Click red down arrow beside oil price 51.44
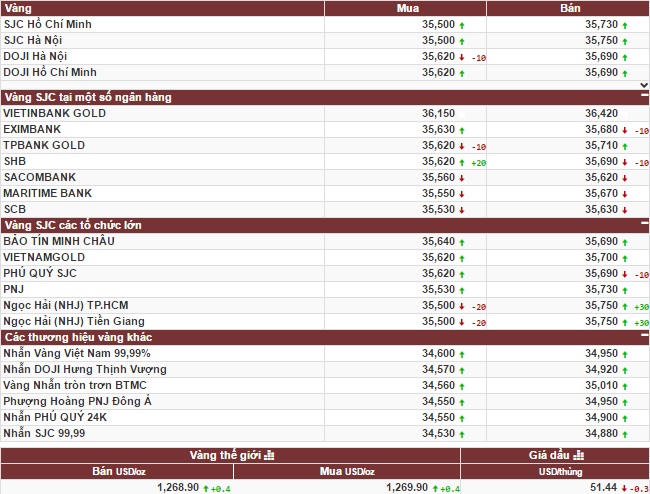 click(624, 487)
